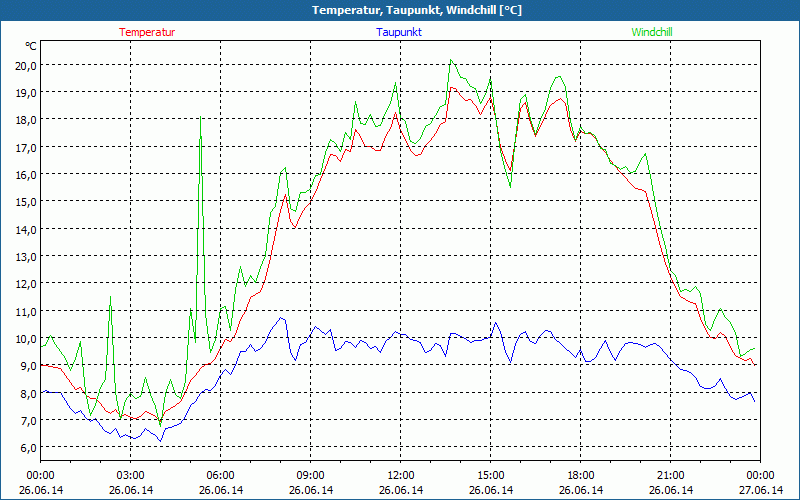Click the '18:00' time label

point(581,476)
